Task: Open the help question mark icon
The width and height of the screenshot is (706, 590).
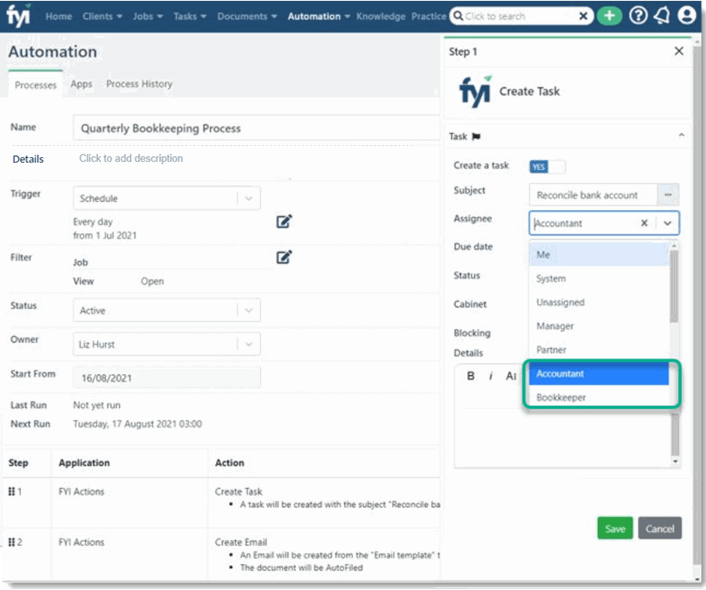Action: (x=638, y=16)
